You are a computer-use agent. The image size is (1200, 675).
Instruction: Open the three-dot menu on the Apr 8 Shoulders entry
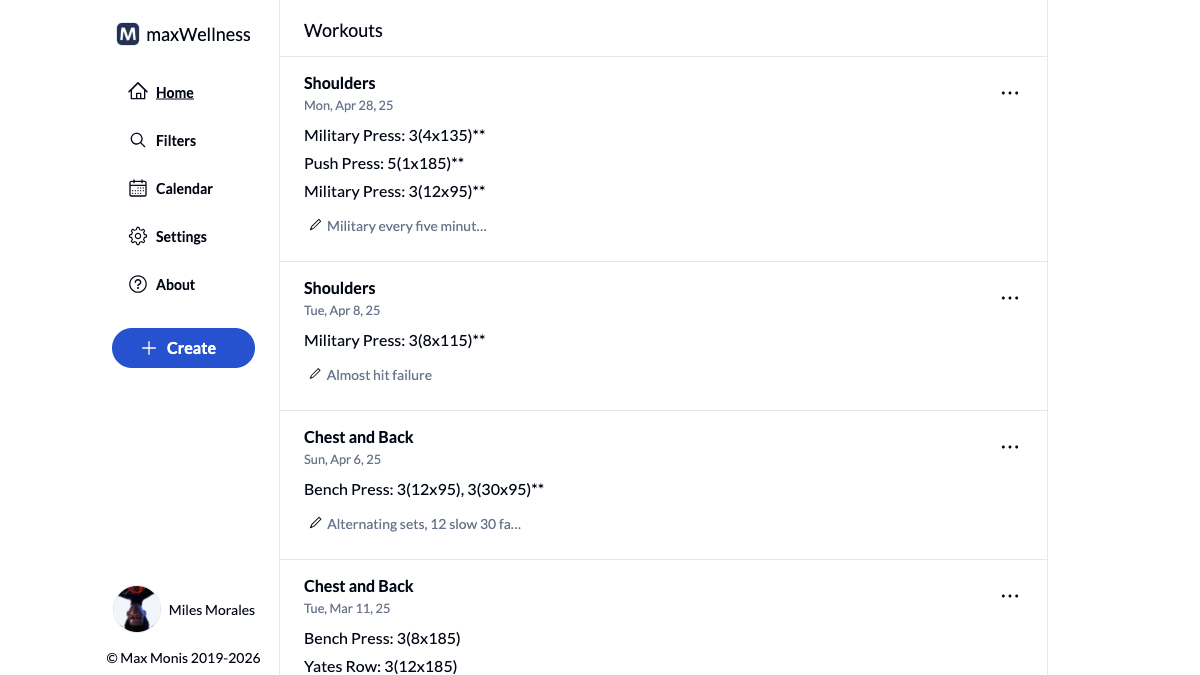[x=1009, y=297]
